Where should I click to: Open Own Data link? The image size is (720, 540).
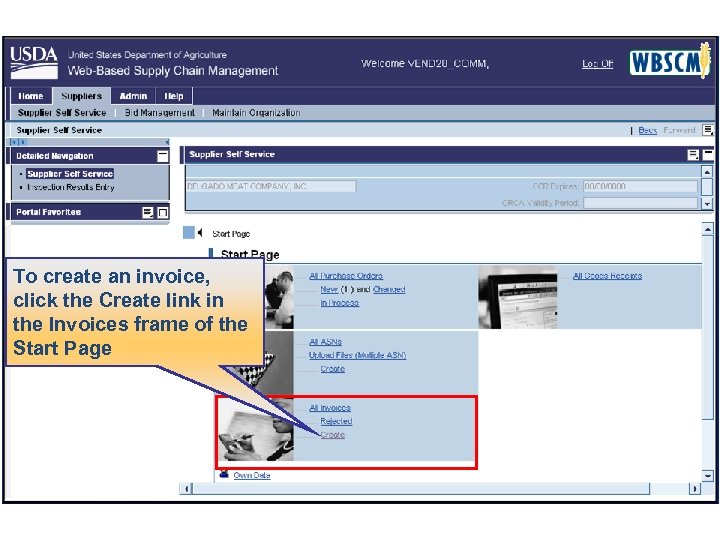[x=252, y=475]
